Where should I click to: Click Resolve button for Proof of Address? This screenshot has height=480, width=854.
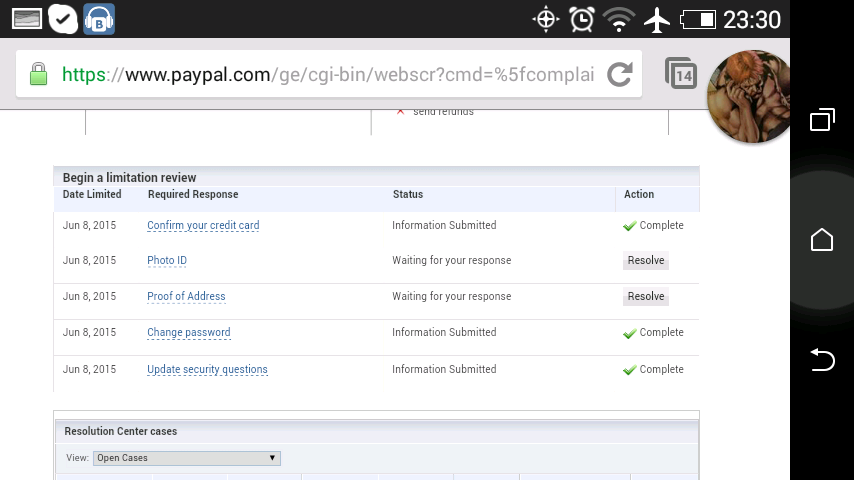tap(645, 297)
